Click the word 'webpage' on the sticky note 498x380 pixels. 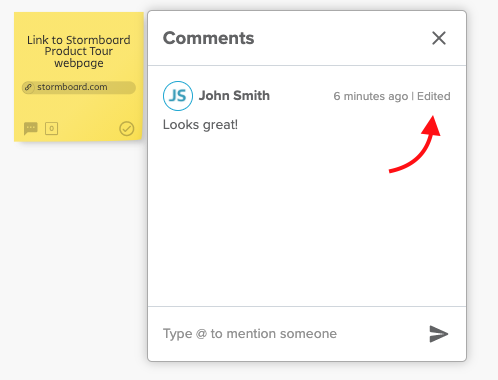[x=79, y=63]
